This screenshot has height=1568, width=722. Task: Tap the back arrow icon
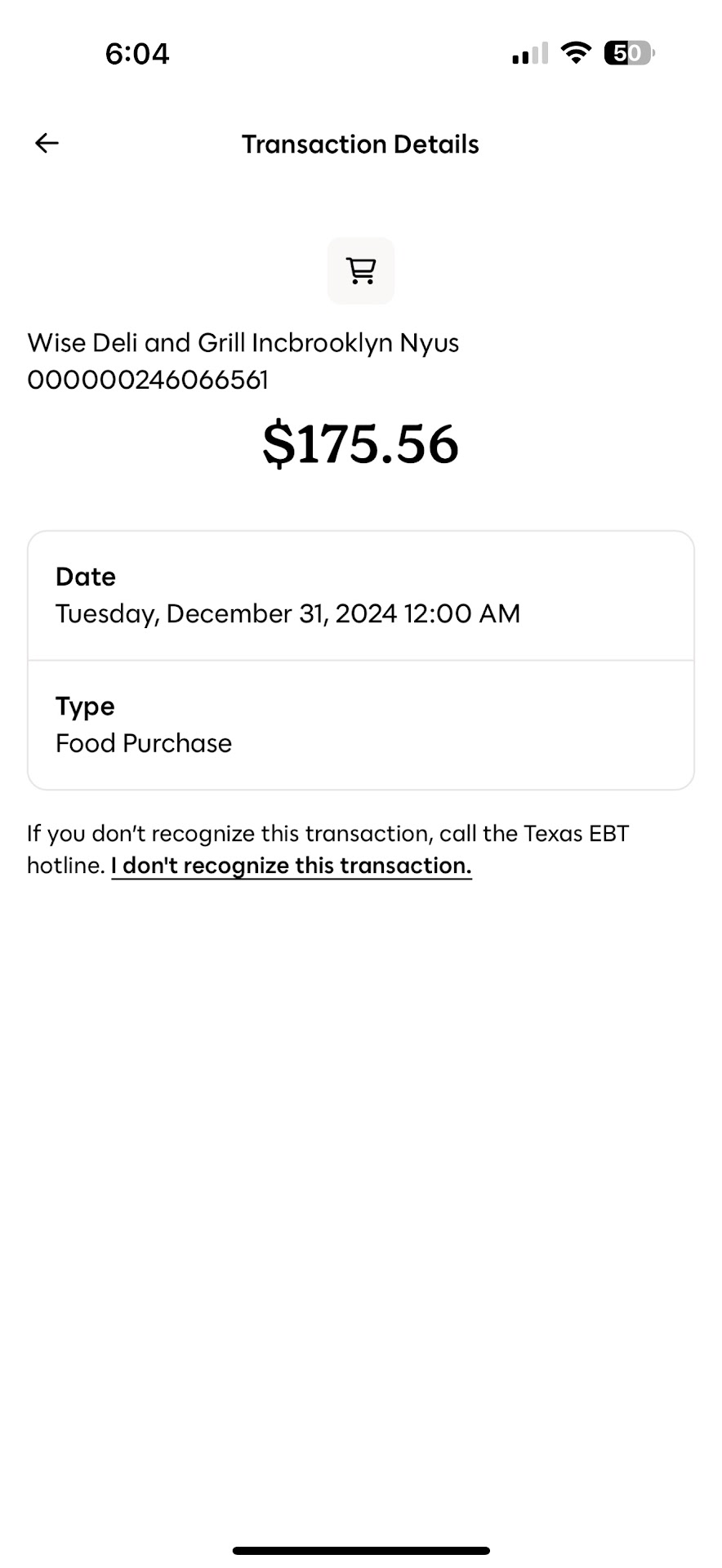coord(47,144)
